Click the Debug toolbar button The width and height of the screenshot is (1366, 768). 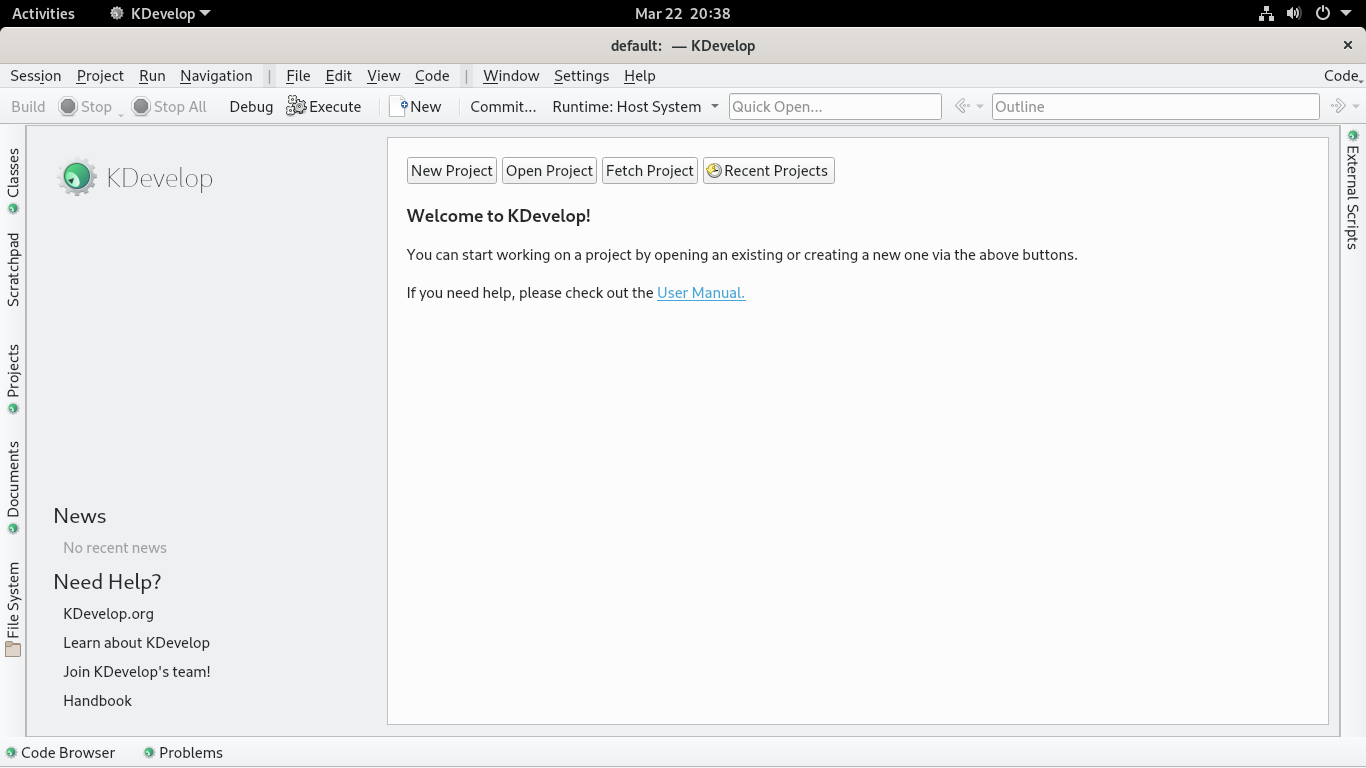[x=251, y=106]
